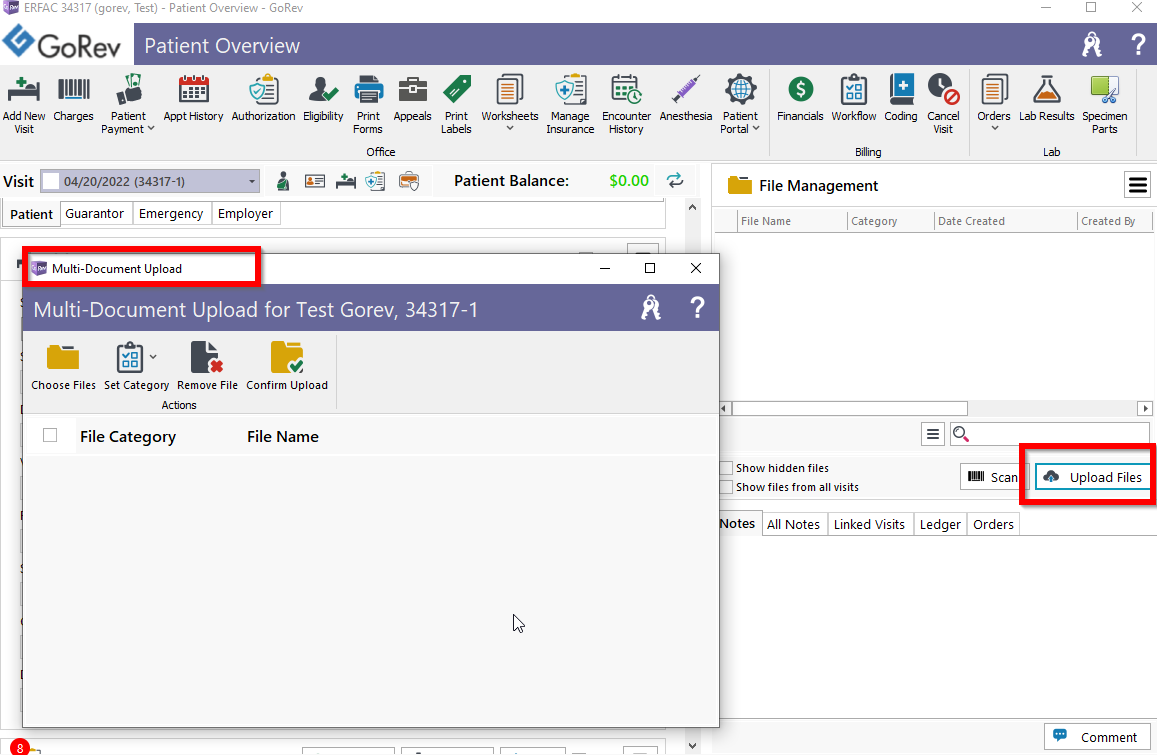Screen dimensions: 1157x755
Task: Refresh the patient balance
Action: coord(674,180)
